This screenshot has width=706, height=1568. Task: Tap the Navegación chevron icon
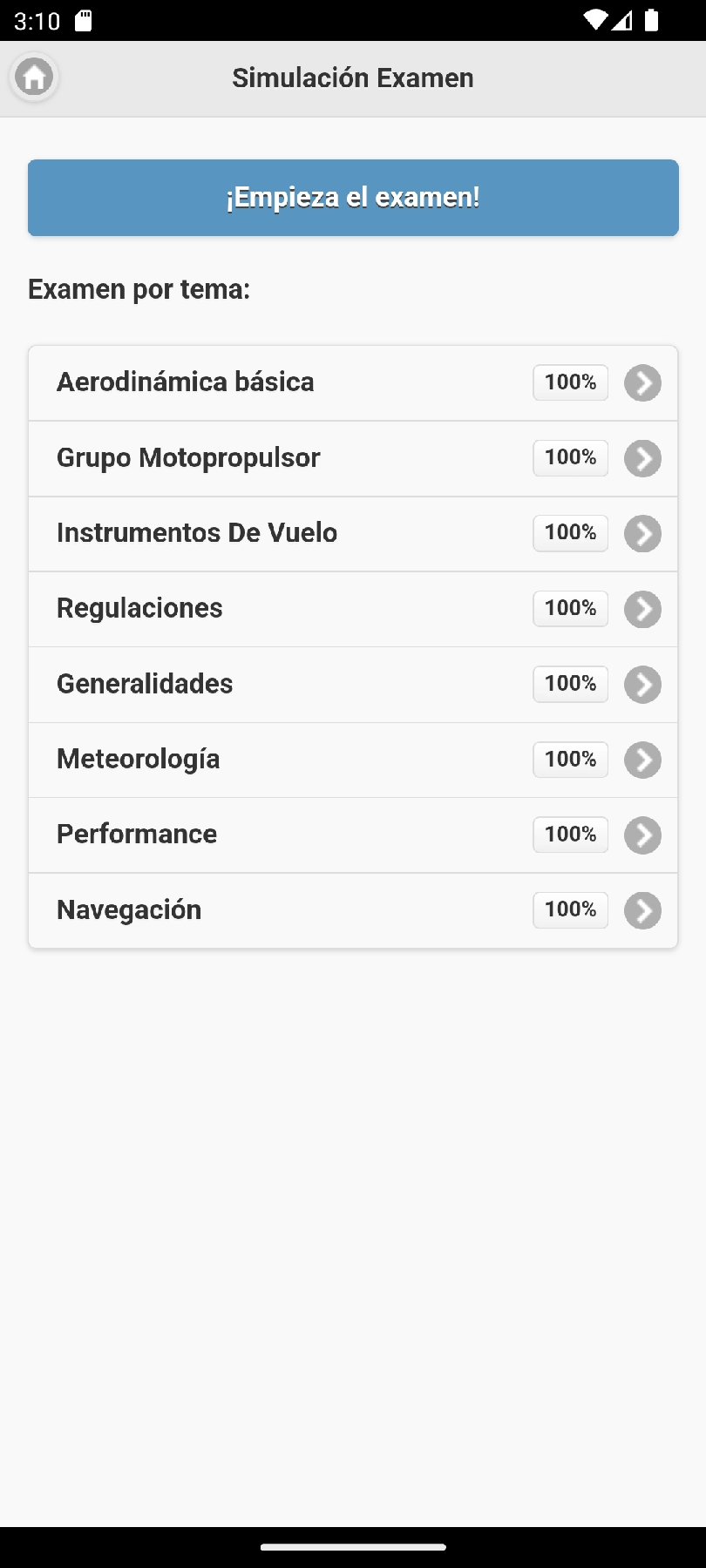pos(642,911)
